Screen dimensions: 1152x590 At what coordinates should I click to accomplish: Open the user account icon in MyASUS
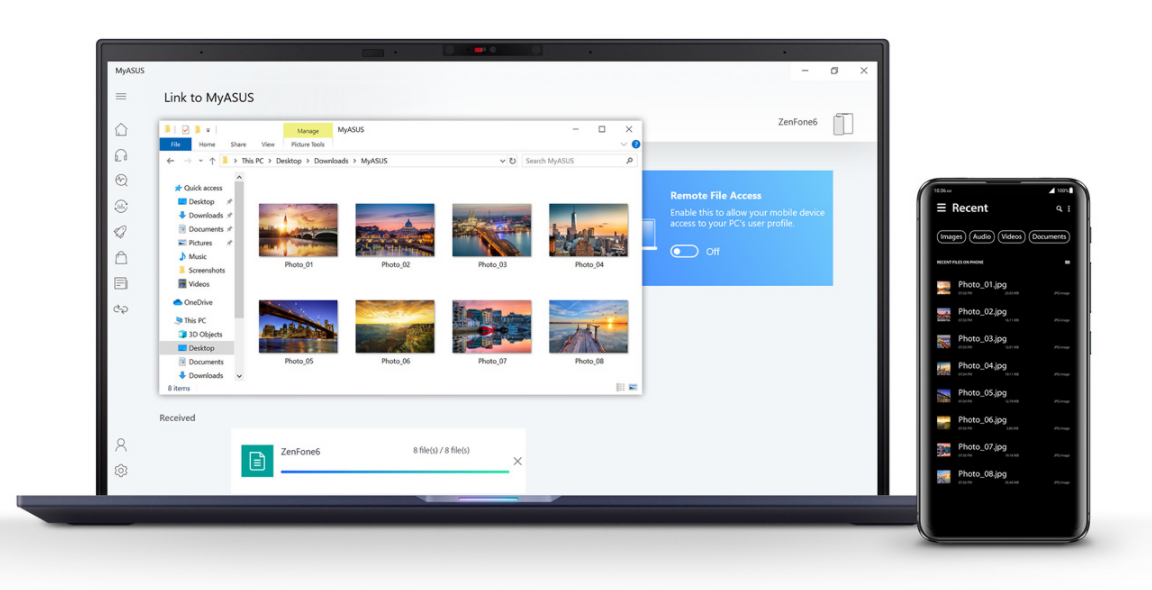click(121, 445)
